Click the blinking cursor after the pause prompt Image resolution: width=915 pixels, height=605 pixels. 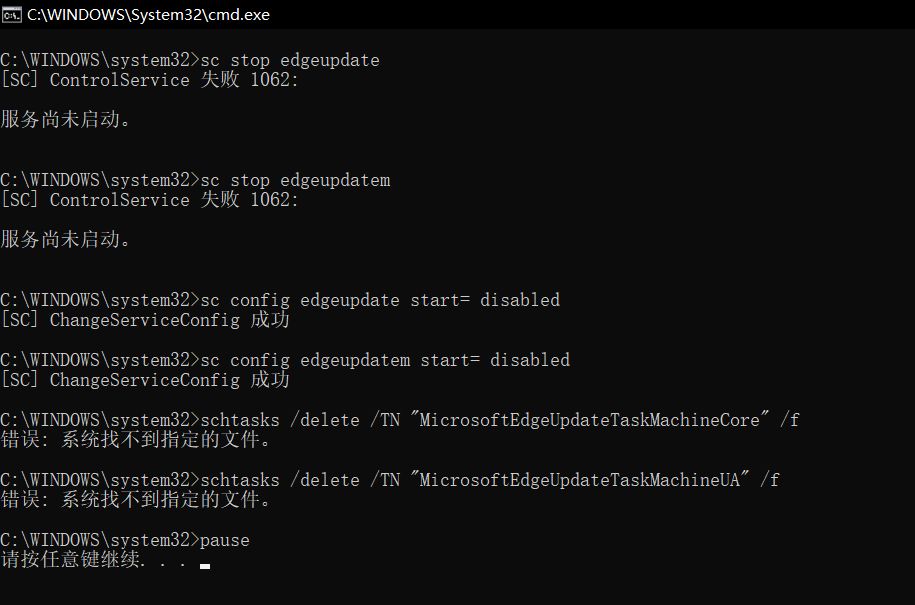(x=205, y=566)
